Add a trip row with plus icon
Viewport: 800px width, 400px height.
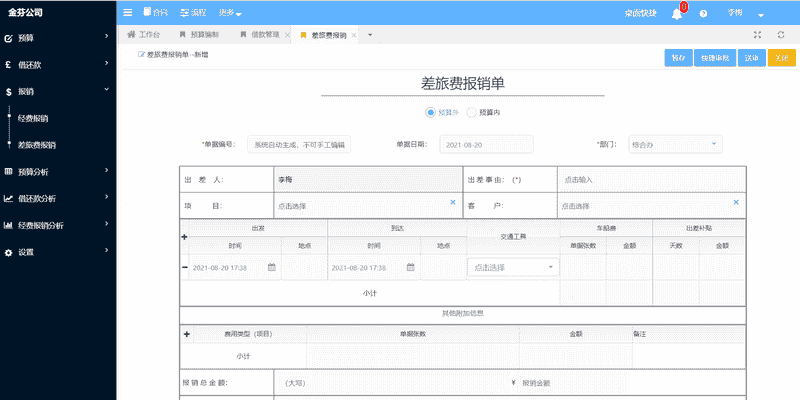185,237
